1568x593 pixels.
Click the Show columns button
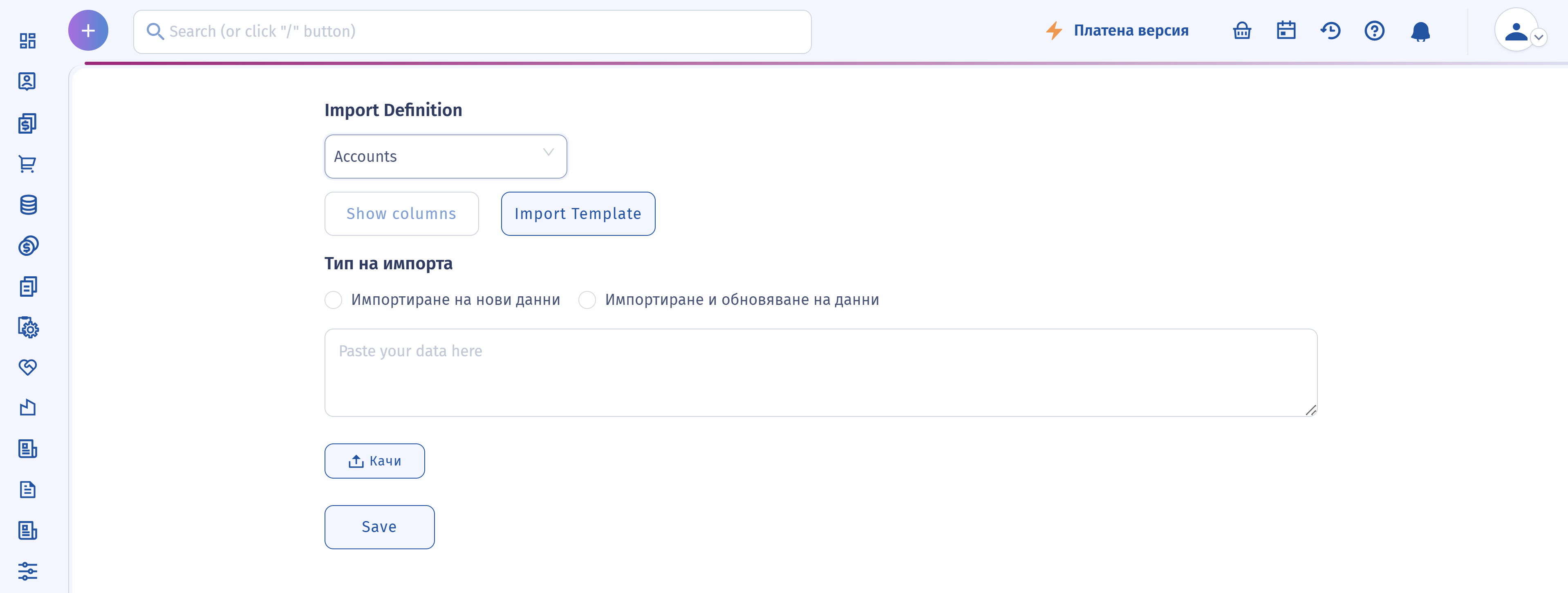(402, 214)
